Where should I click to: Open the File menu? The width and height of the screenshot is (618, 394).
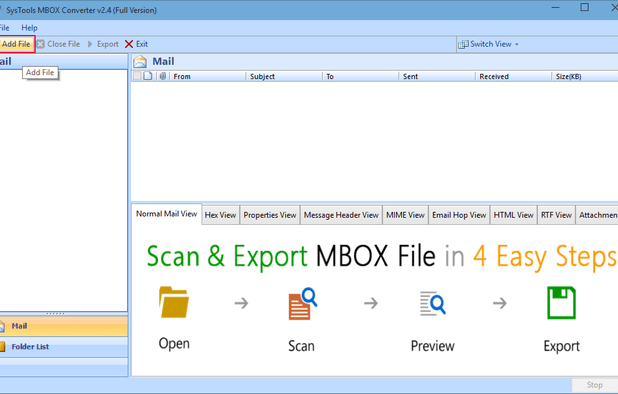(x=4, y=28)
